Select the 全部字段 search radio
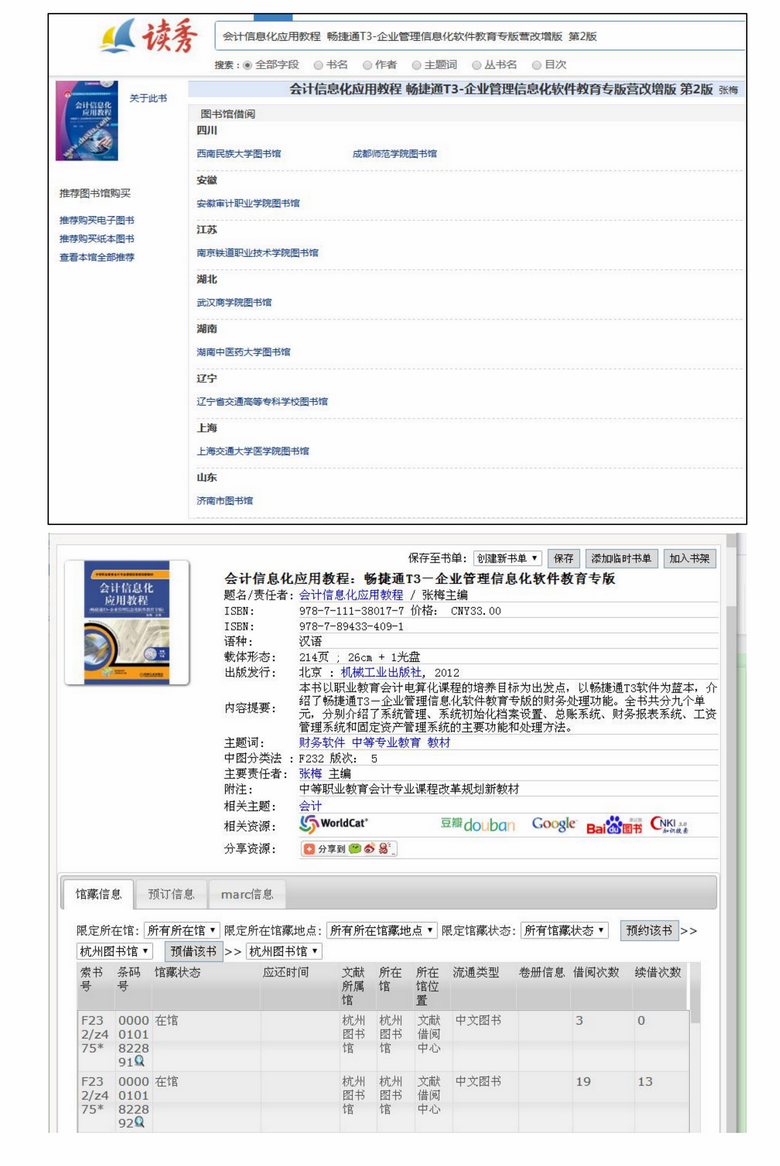Screen dimensions: 780x1166 coord(248,65)
